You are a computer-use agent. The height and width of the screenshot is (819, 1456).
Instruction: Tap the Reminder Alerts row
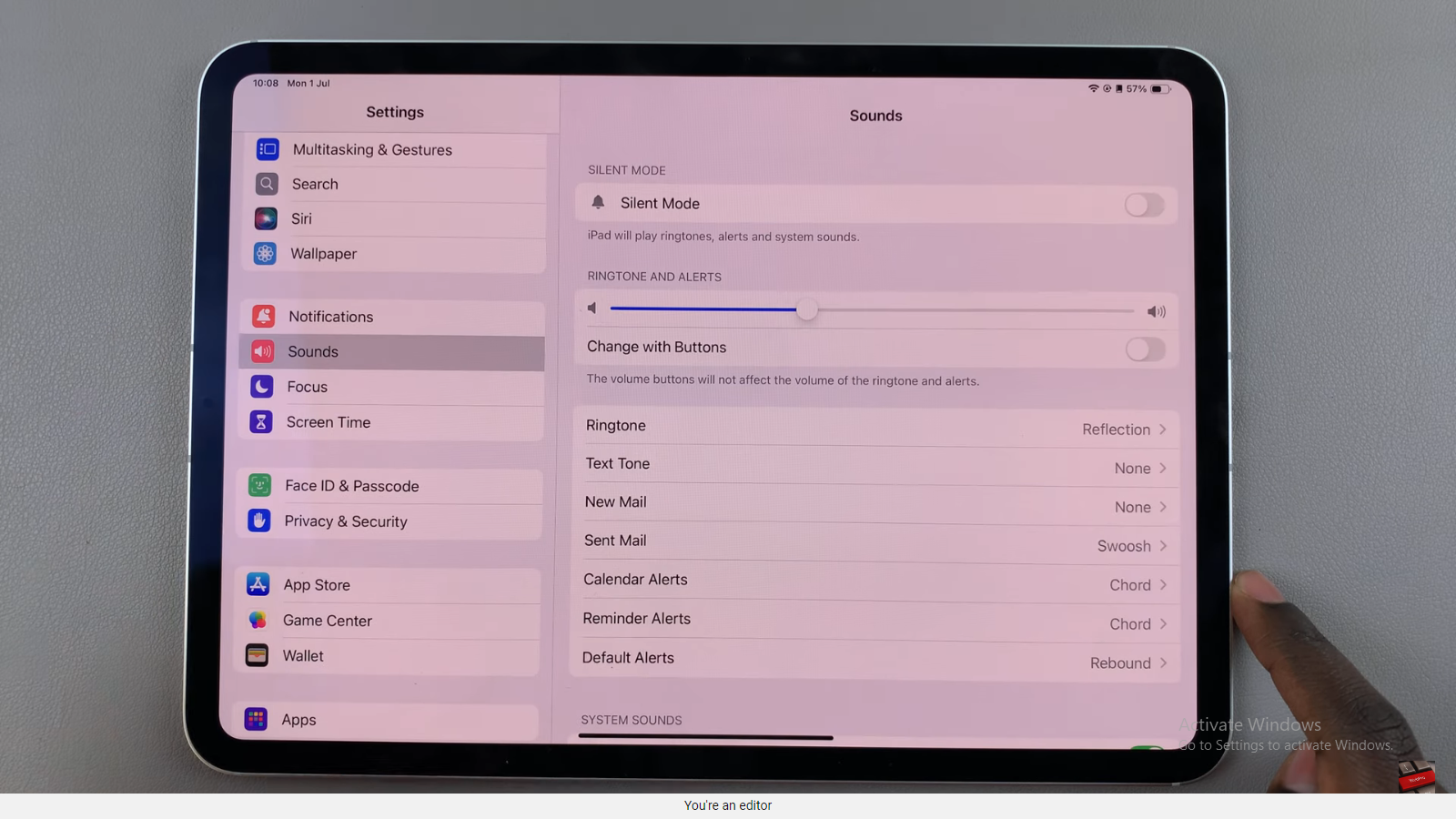[x=875, y=621]
